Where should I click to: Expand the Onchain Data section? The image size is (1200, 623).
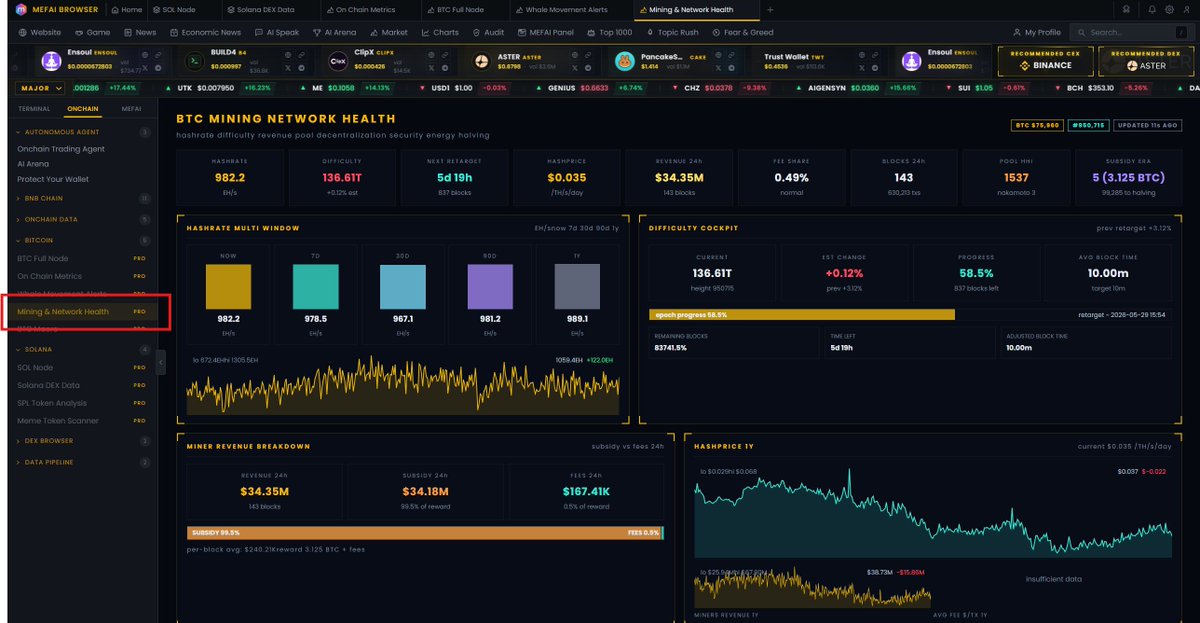click(x=82, y=219)
